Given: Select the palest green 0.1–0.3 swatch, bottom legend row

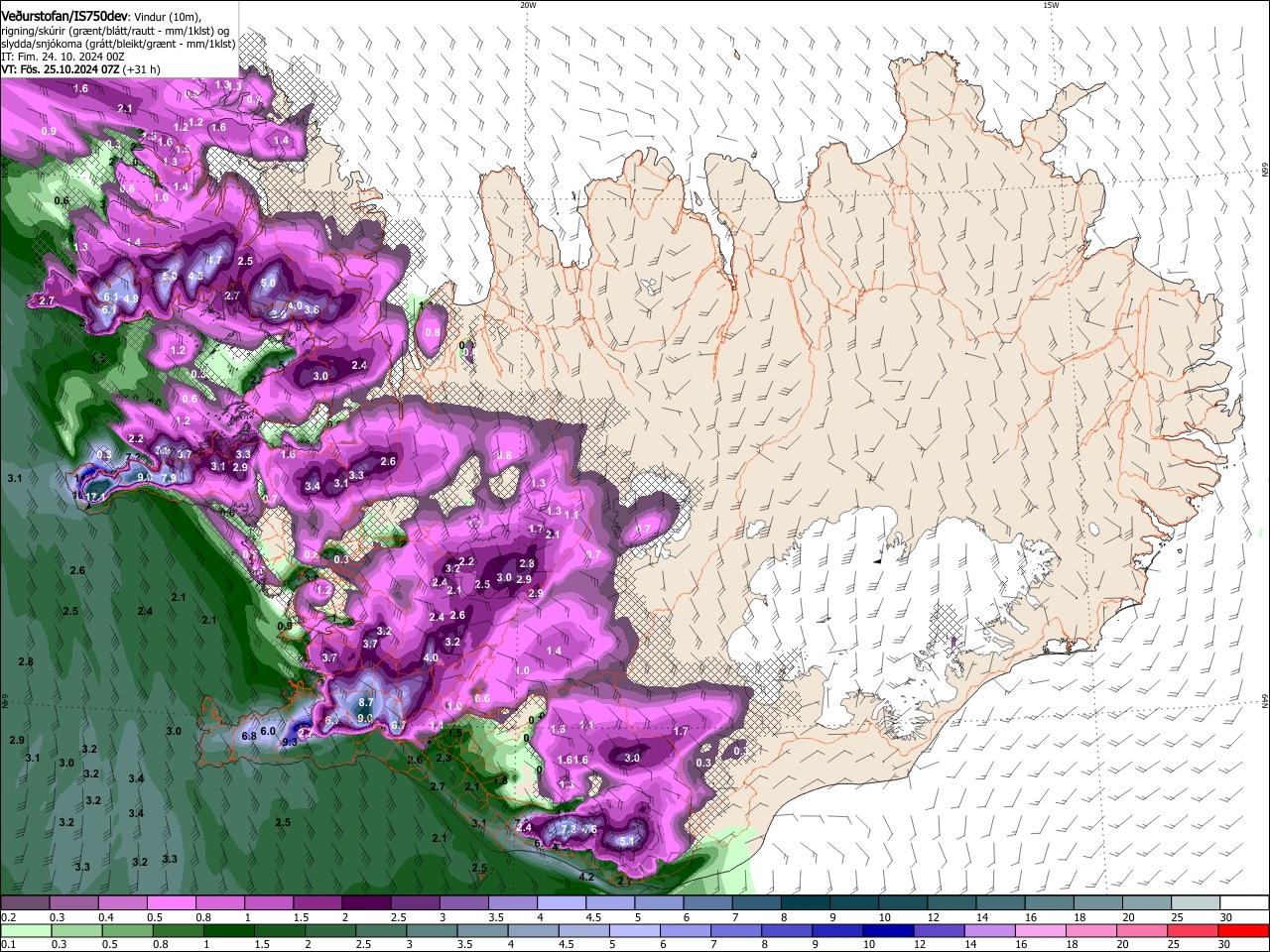Looking at the screenshot, I should tap(25, 931).
